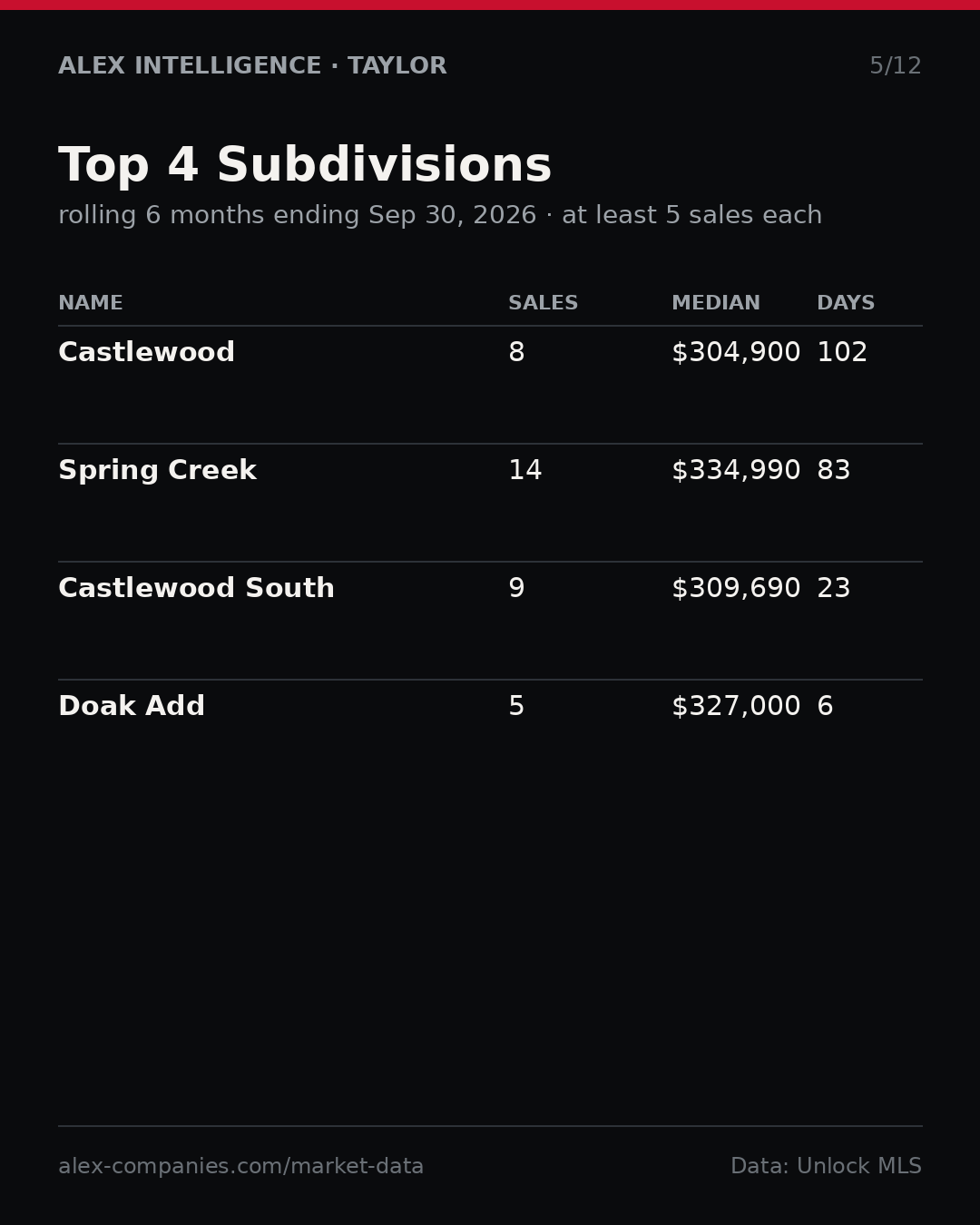Click the Top 4 Subdivisions title

pyautogui.click(x=305, y=167)
